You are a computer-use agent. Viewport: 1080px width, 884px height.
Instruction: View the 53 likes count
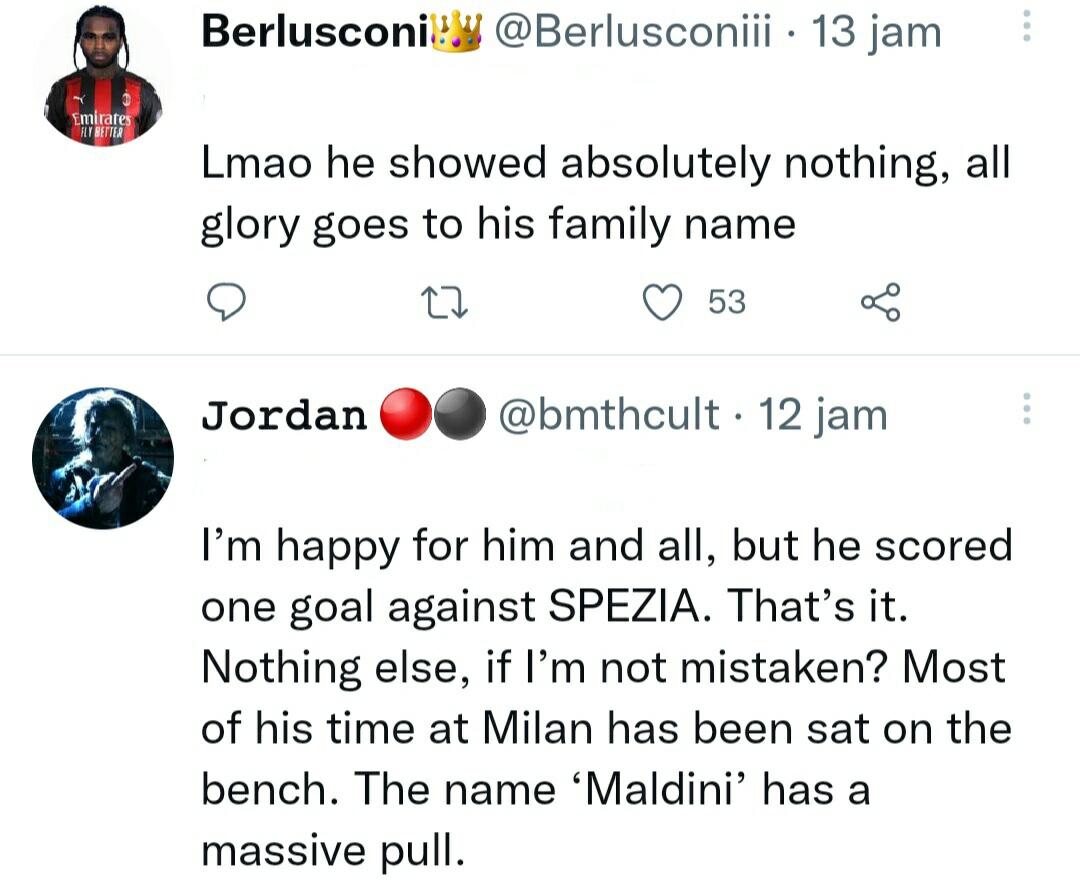coord(727,302)
